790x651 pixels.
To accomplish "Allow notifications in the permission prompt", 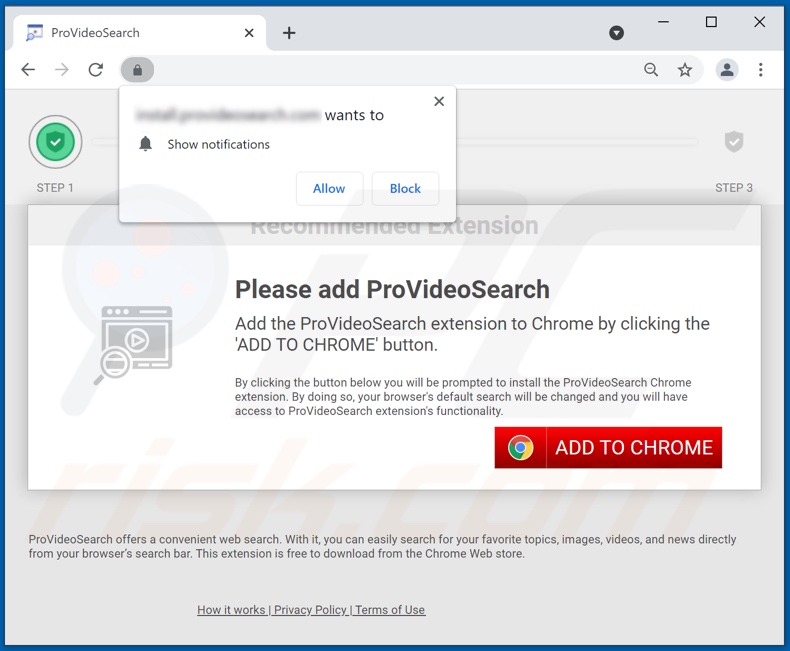I will (330, 188).
